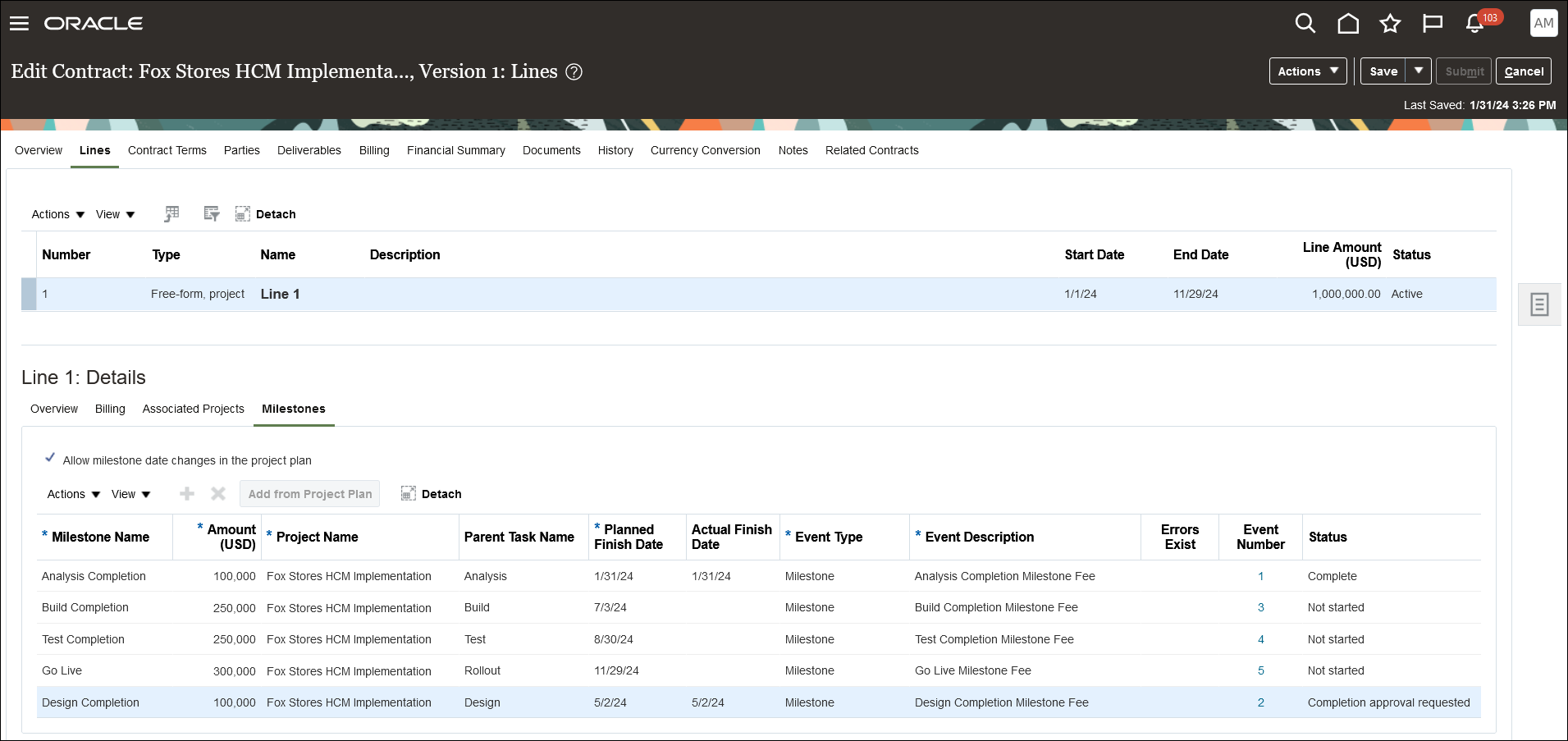Click Add from Project Plan button
The image size is (1568, 741).
click(x=310, y=494)
